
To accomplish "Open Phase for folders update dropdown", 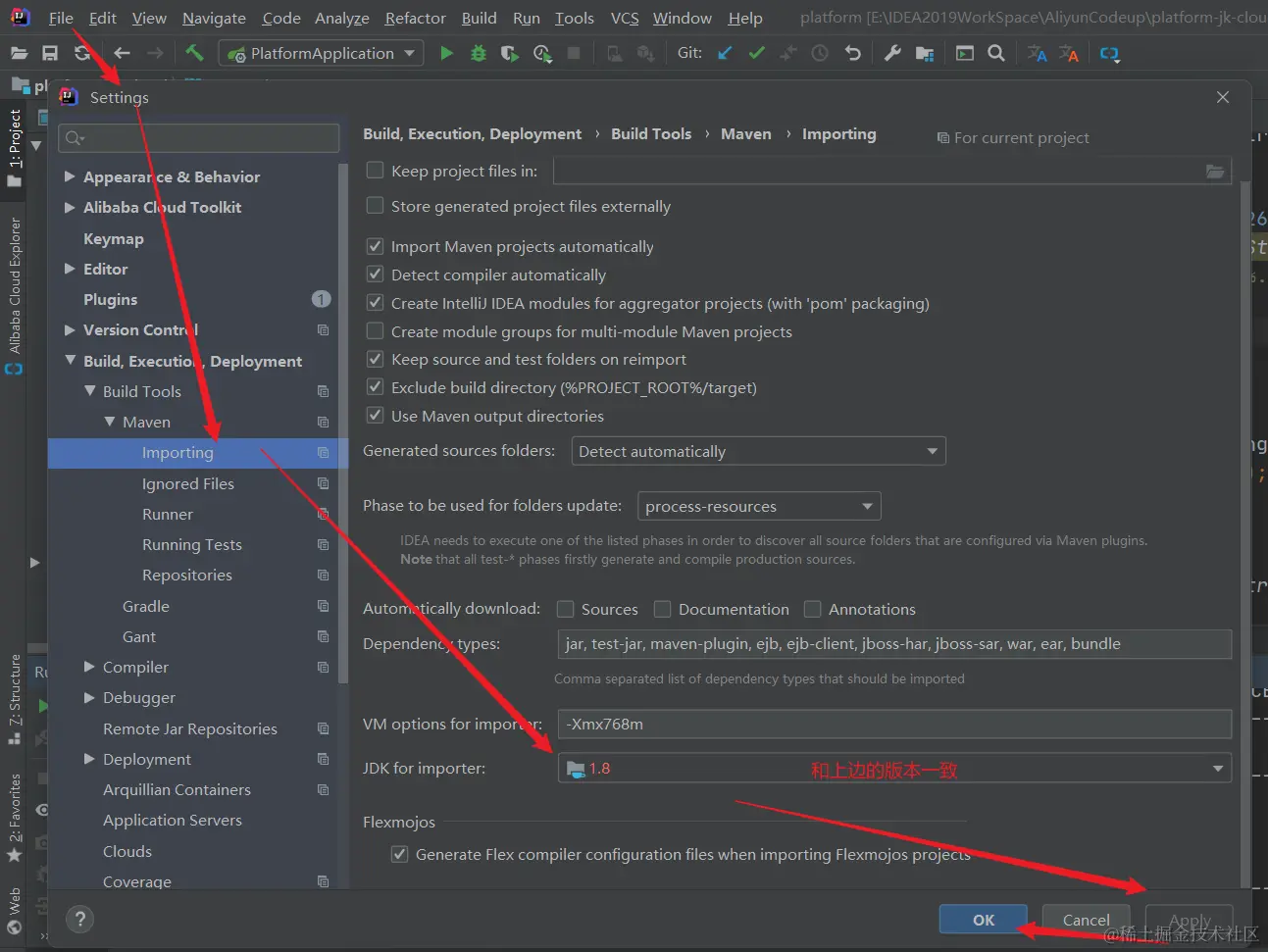I will tap(759, 506).
